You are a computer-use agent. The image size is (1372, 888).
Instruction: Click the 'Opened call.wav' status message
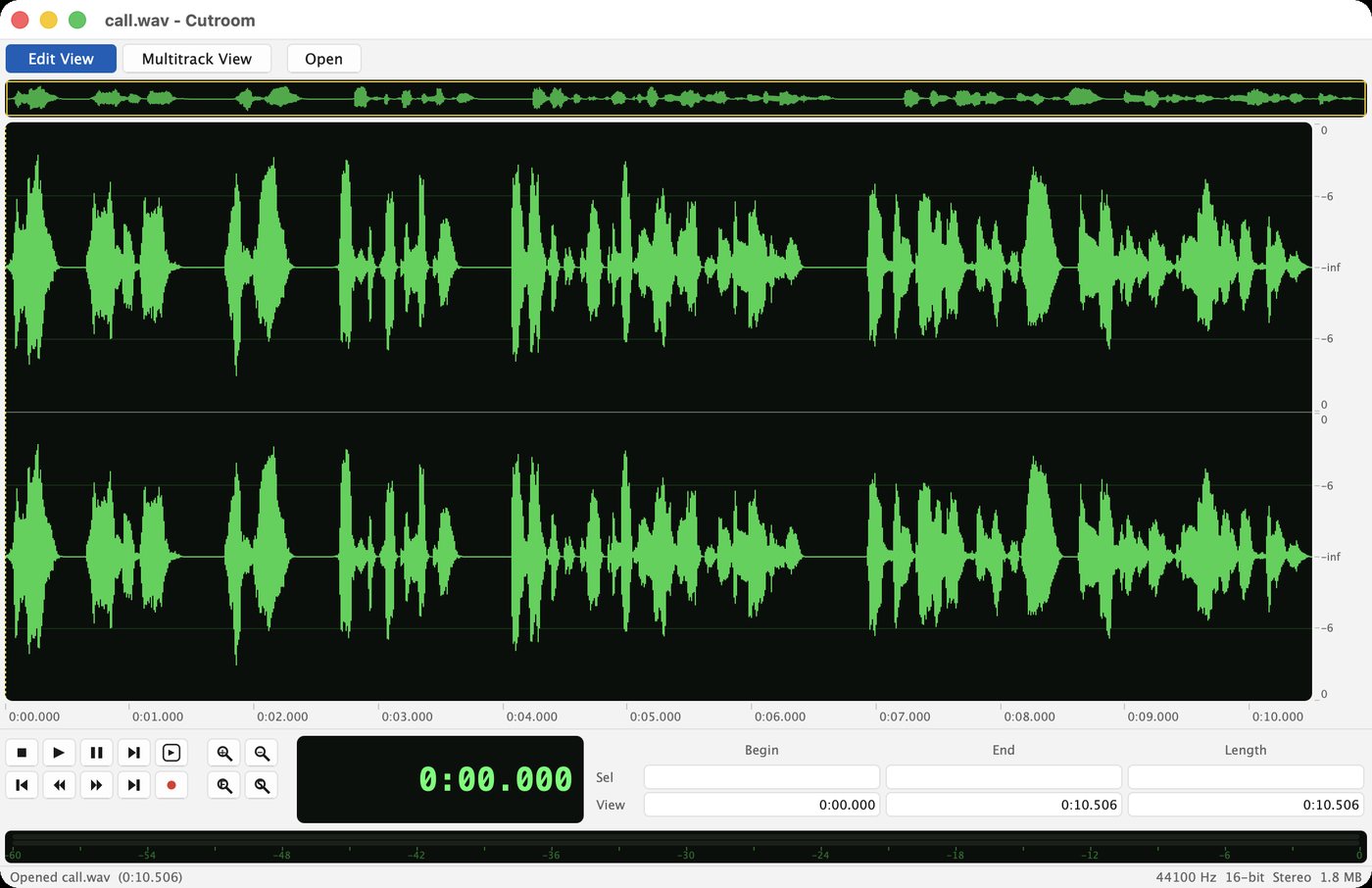tap(96, 877)
